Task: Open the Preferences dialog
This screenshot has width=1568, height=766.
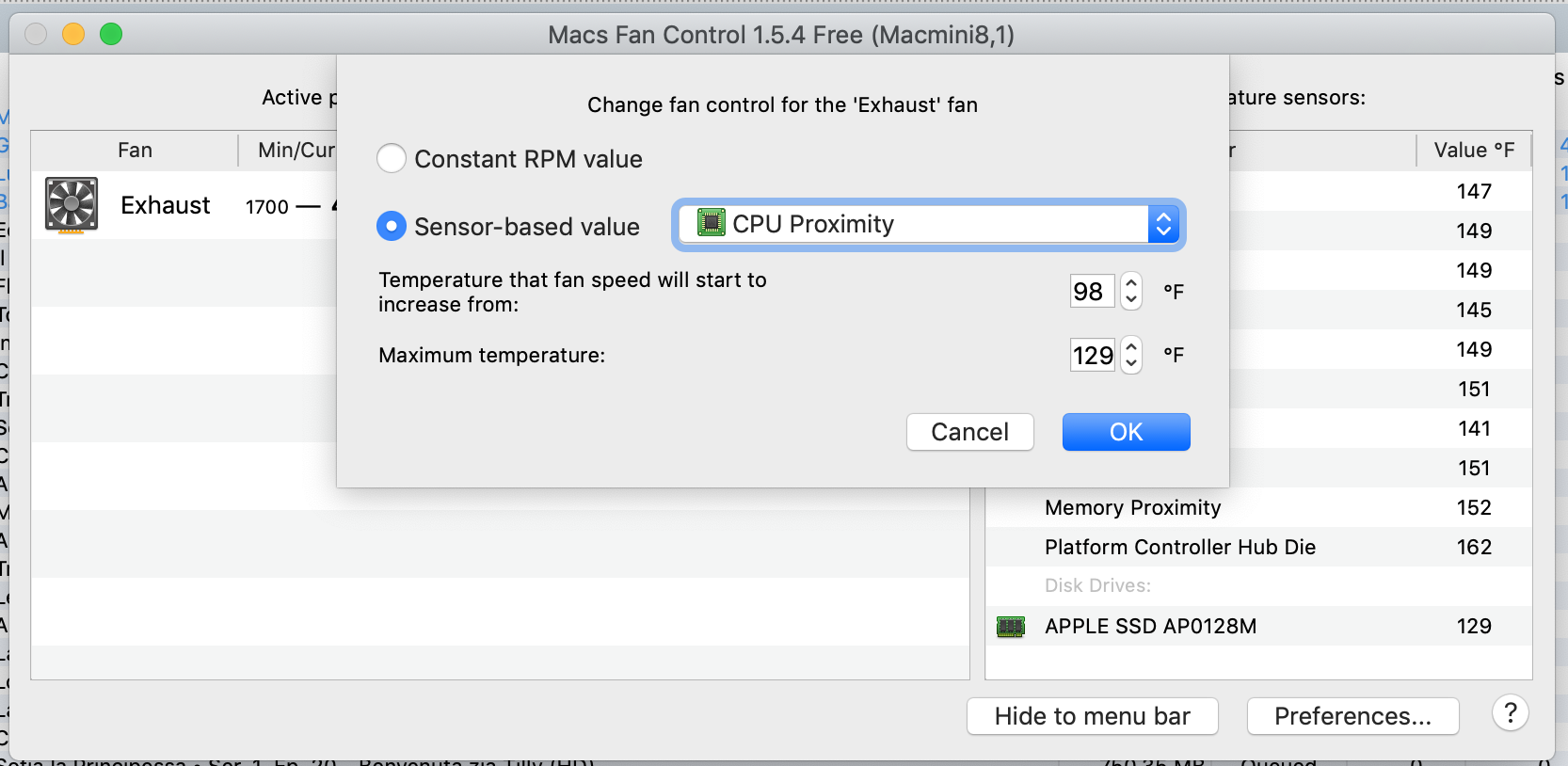Action: tap(1352, 716)
